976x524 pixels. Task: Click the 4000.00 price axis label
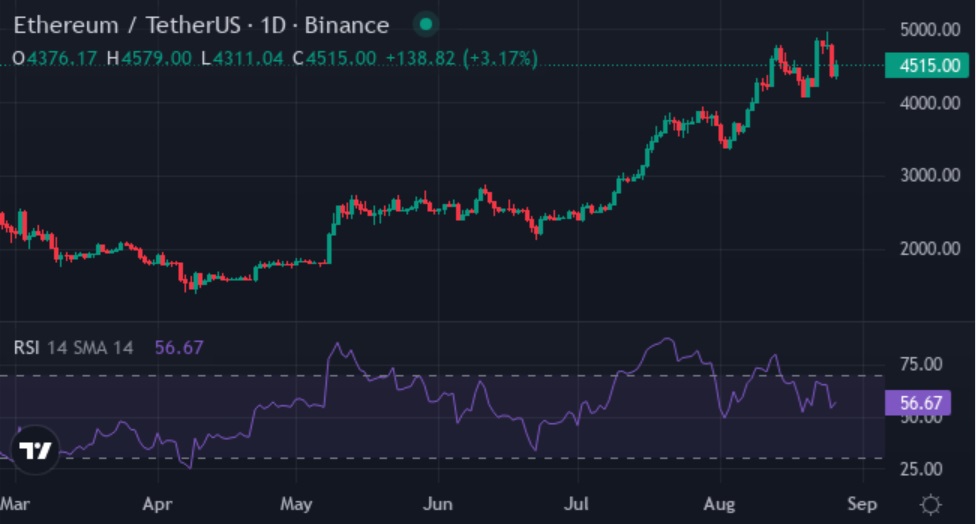(x=930, y=103)
